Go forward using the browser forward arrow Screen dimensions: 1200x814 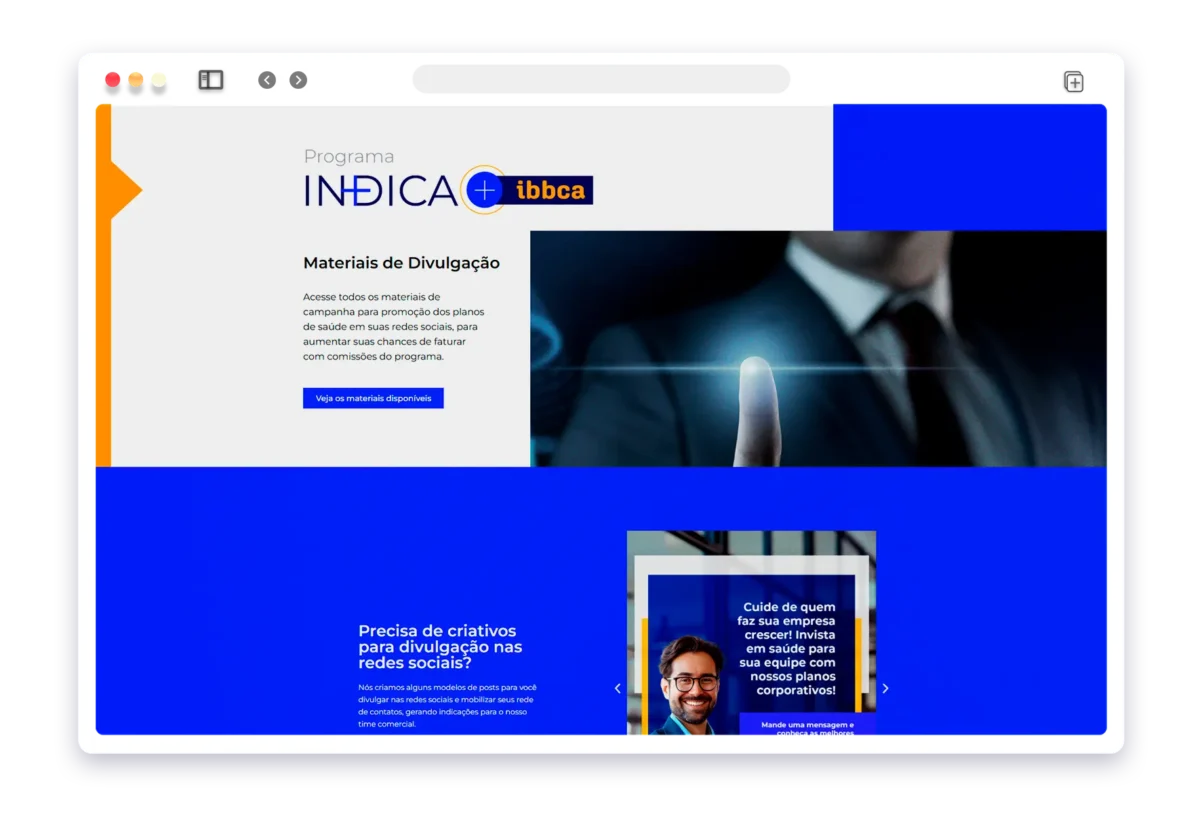coord(298,80)
